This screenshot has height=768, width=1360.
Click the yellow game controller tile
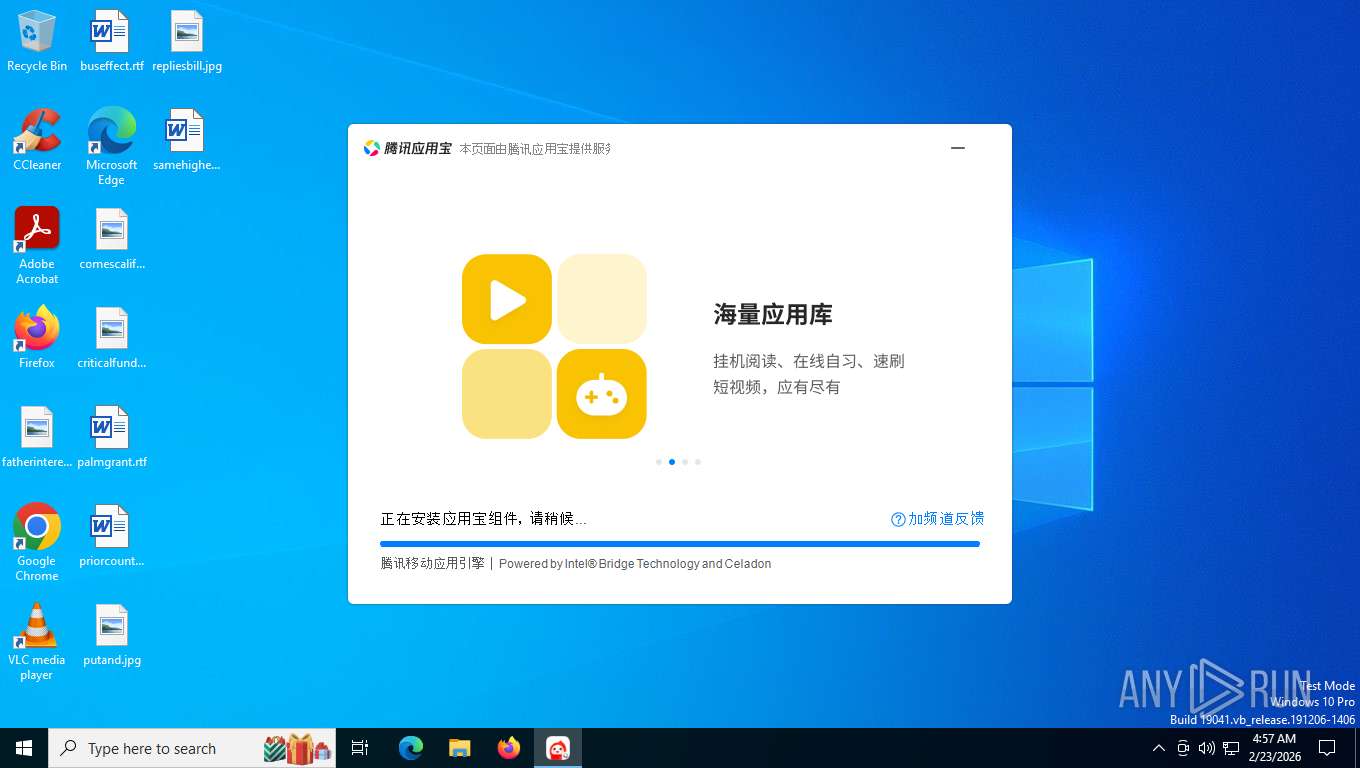[x=602, y=394]
